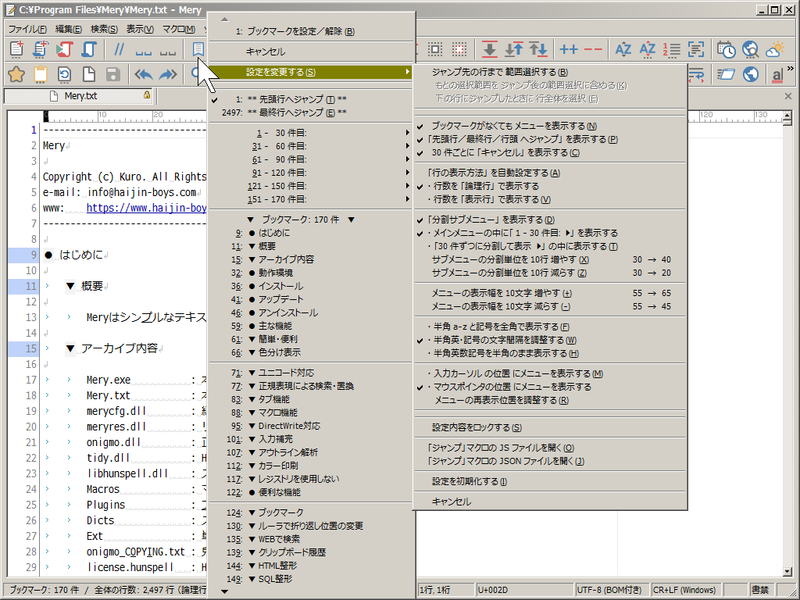The height and width of the screenshot is (600, 800).
Task: Click the orange star favorites icon
Action: [x=16, y=74]
